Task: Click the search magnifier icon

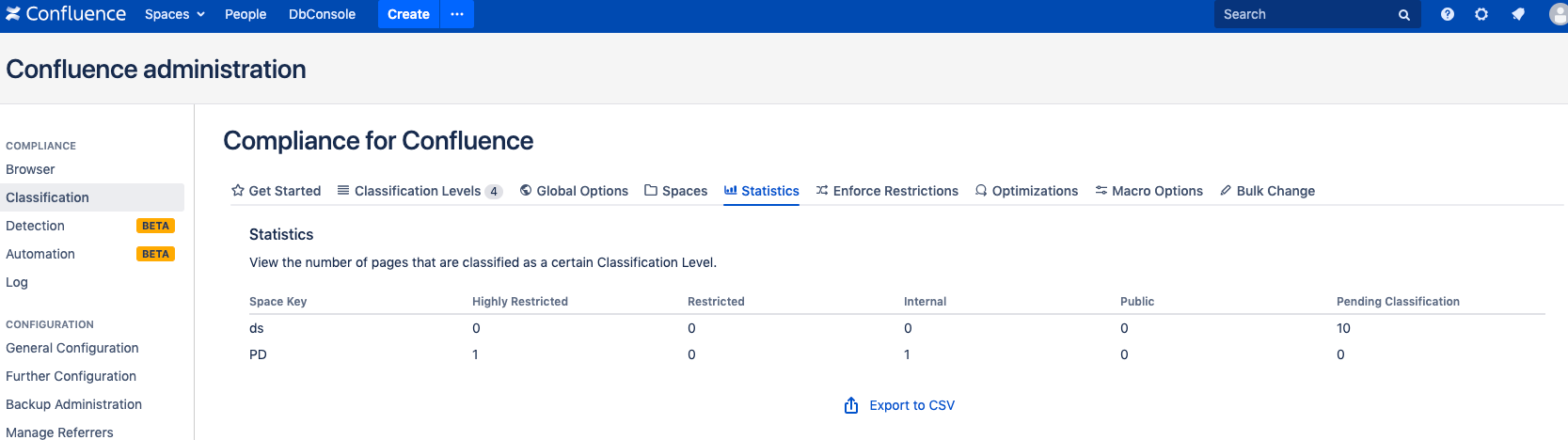Action: coord(1404,14)
